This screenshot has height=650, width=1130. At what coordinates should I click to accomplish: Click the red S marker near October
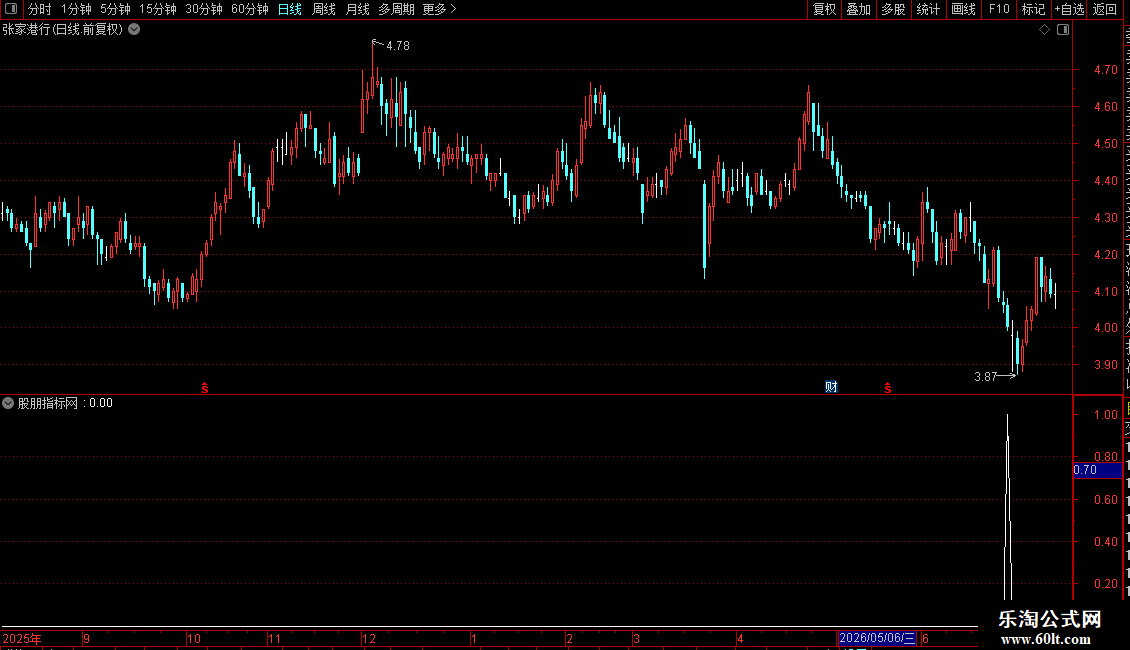point(205,388)
